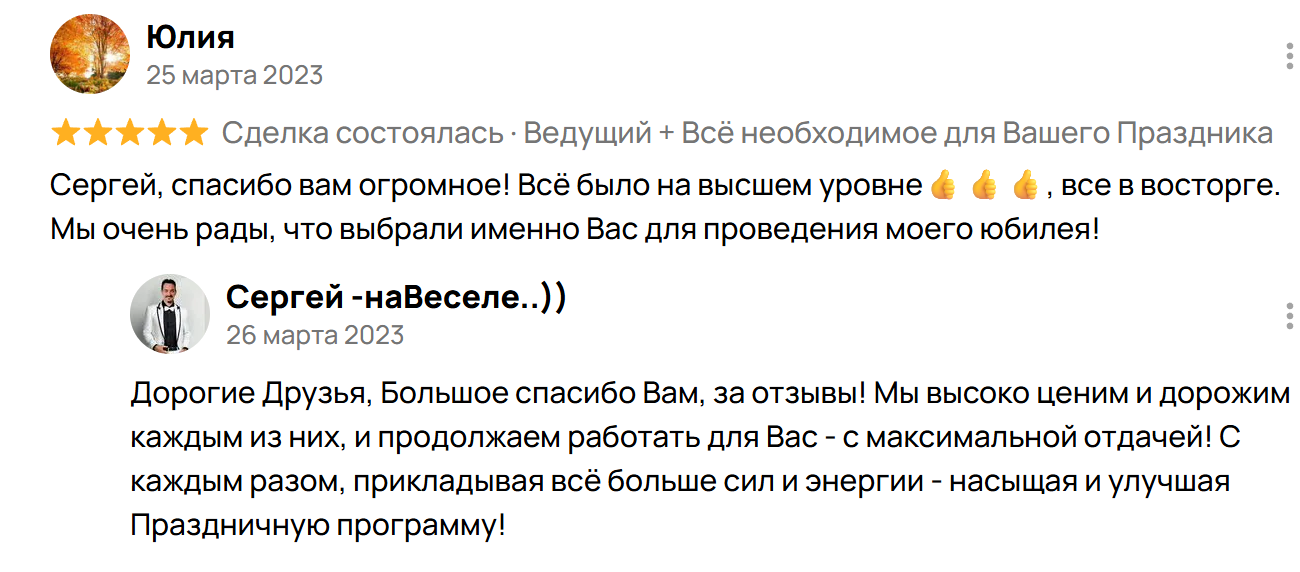This screenshot has height=572, width=1300.
Task: Open the three-dot menu on Сергей's reply
Action: pyautogui.click(x=1289, y=316)
